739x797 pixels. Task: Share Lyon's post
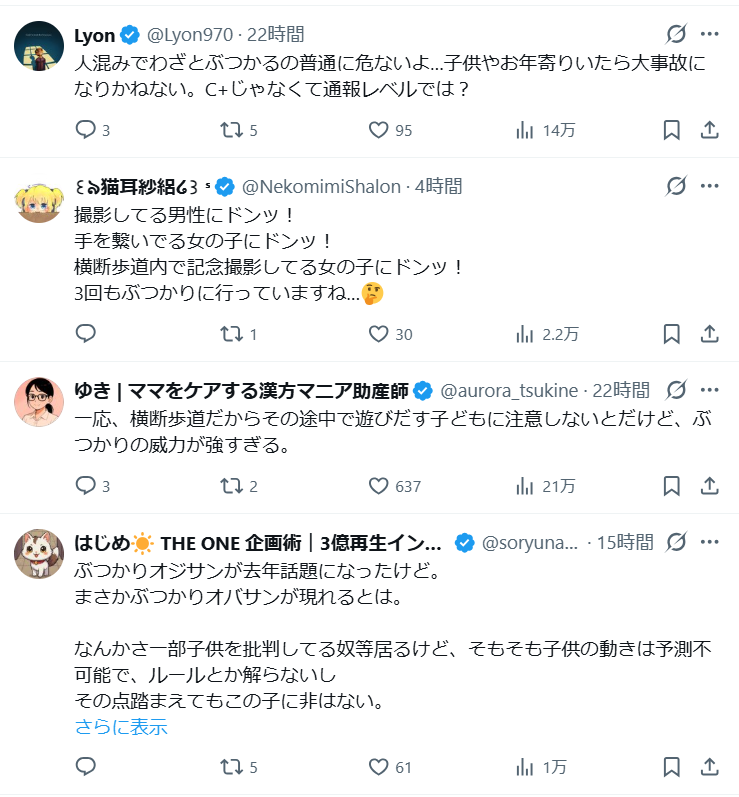(x=709, y=130)
